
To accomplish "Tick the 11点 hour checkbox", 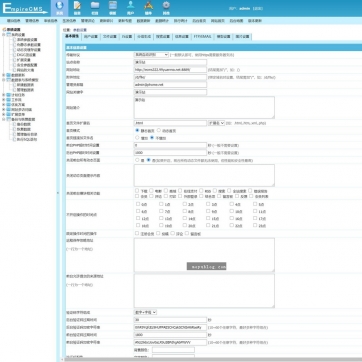I will [x=255, y=211].
